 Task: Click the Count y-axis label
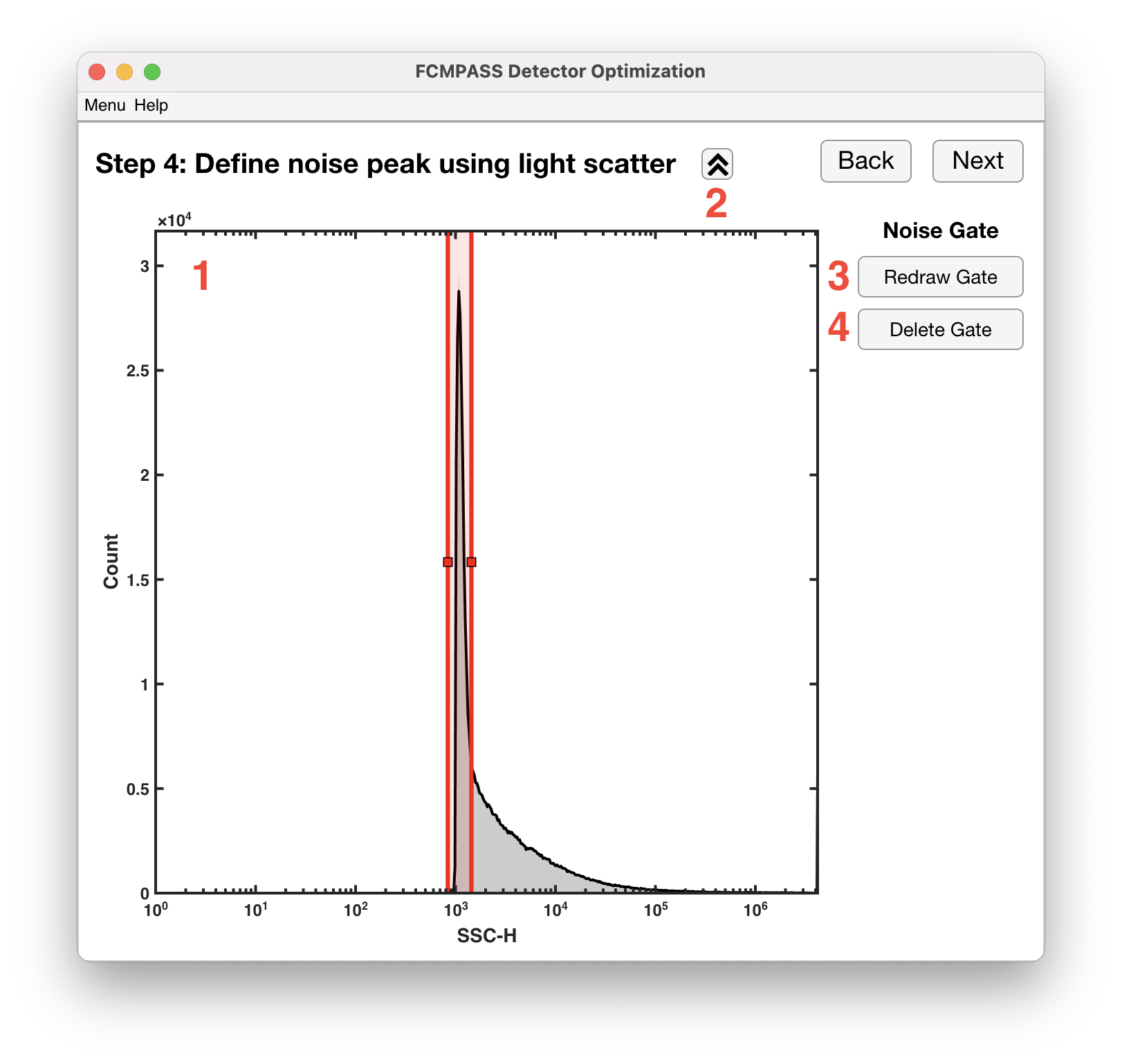(x=111, y=561)
